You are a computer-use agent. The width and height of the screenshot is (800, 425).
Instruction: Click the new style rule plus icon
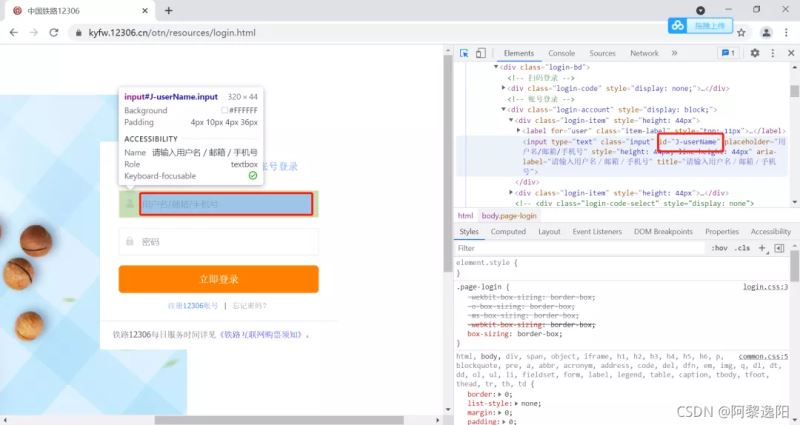(x=762, y=247)
